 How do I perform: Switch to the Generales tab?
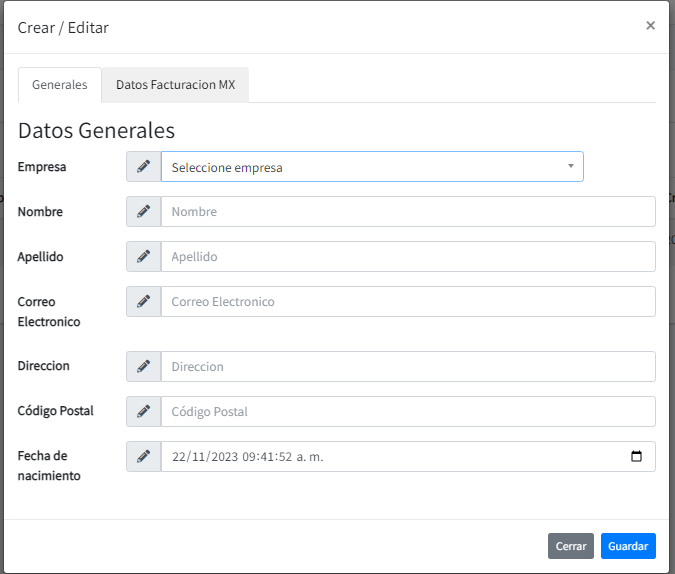point(60,85)
